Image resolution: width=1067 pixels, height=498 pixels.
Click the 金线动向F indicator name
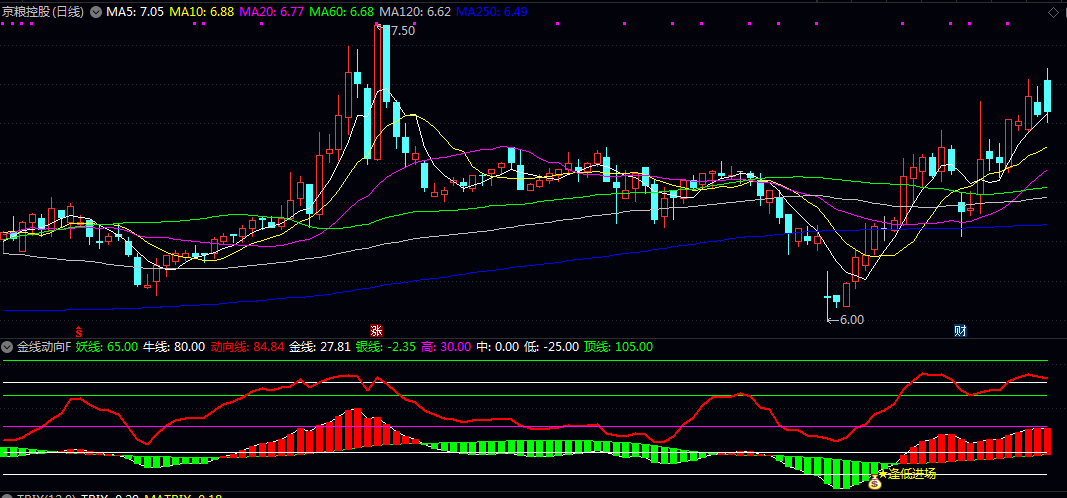(x=43, y=347)
